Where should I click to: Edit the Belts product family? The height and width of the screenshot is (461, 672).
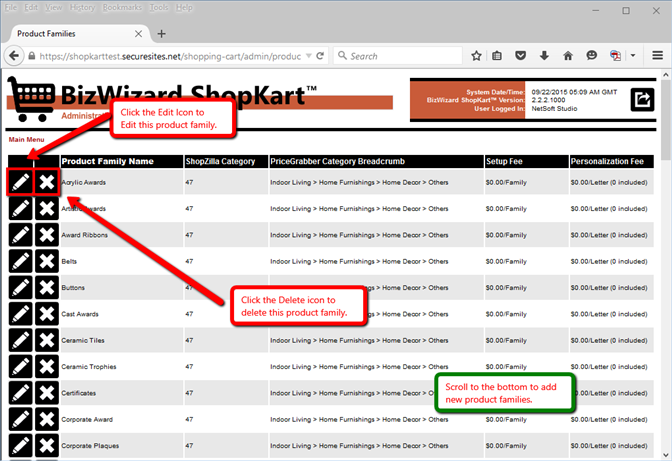pyautogui.click(x=21, y=261)
